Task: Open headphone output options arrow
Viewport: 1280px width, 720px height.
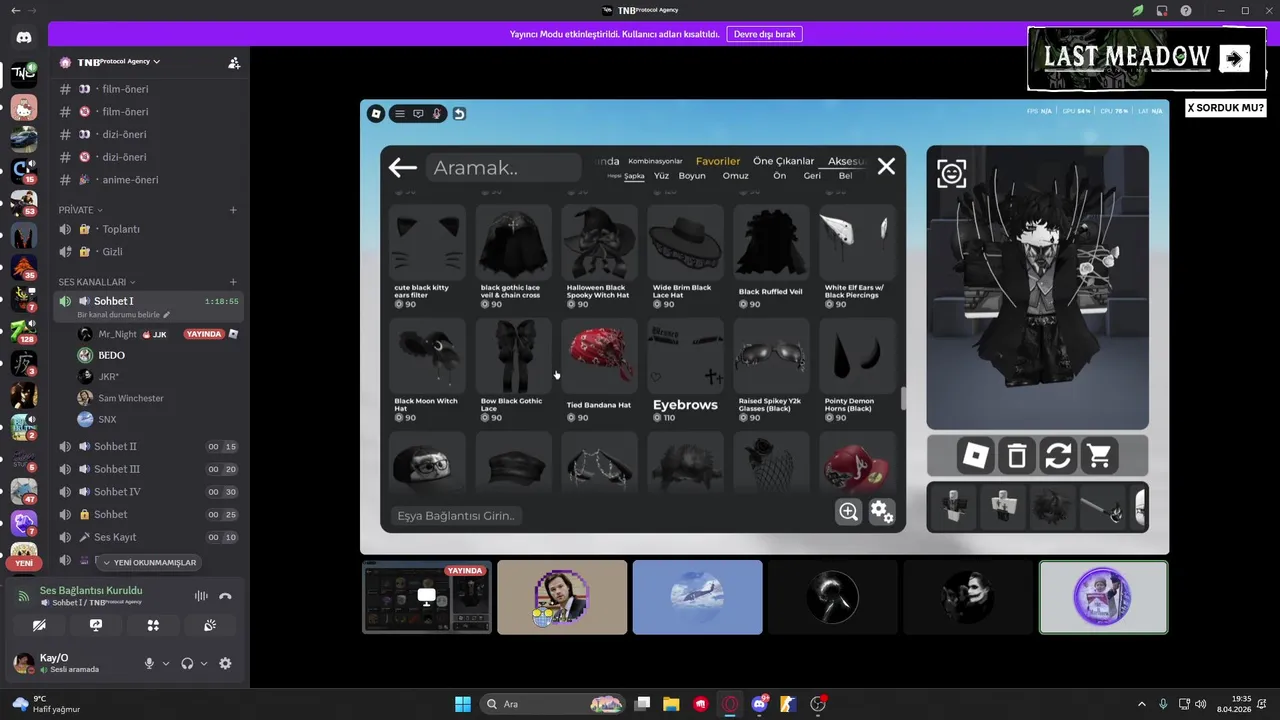Action: 204,663
